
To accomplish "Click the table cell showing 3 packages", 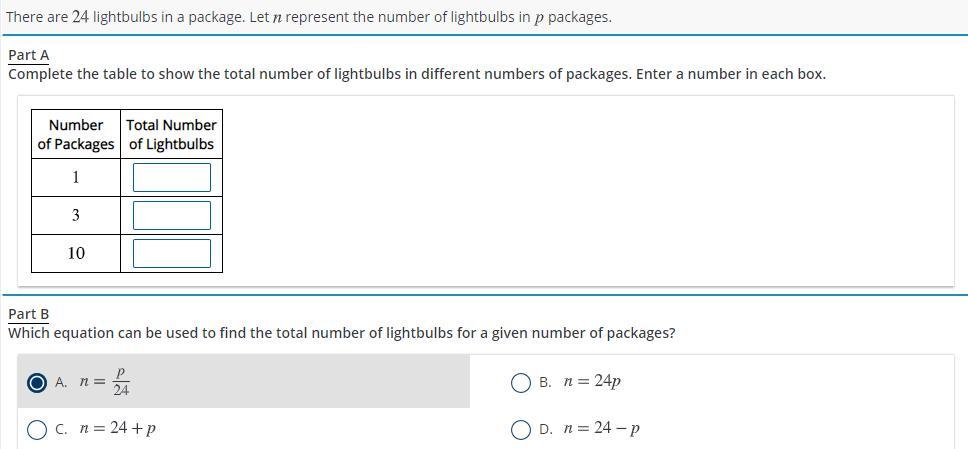I will click(x=76, y=216).
